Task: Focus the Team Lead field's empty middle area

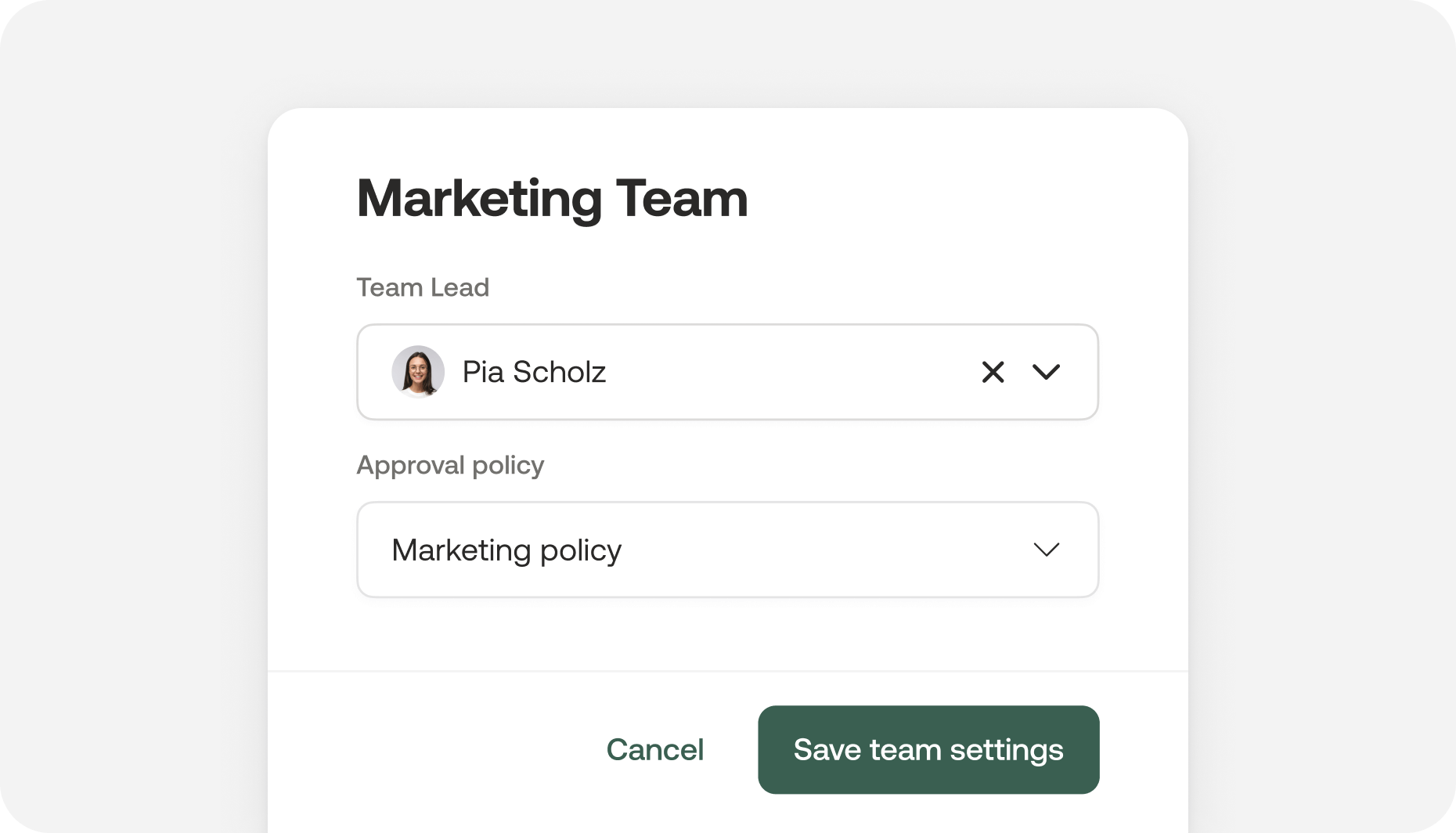Action: pos(783,372)
